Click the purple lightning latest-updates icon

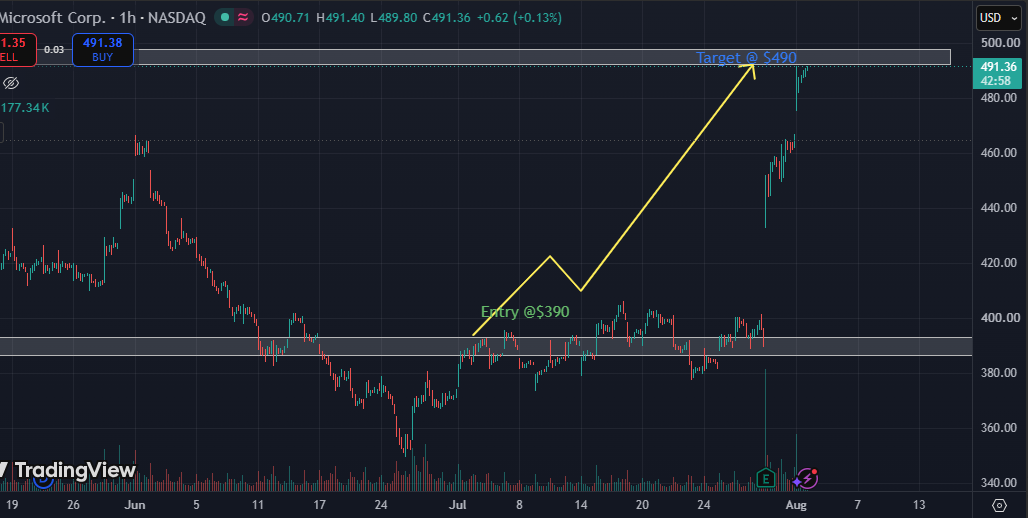click(807, 478)
